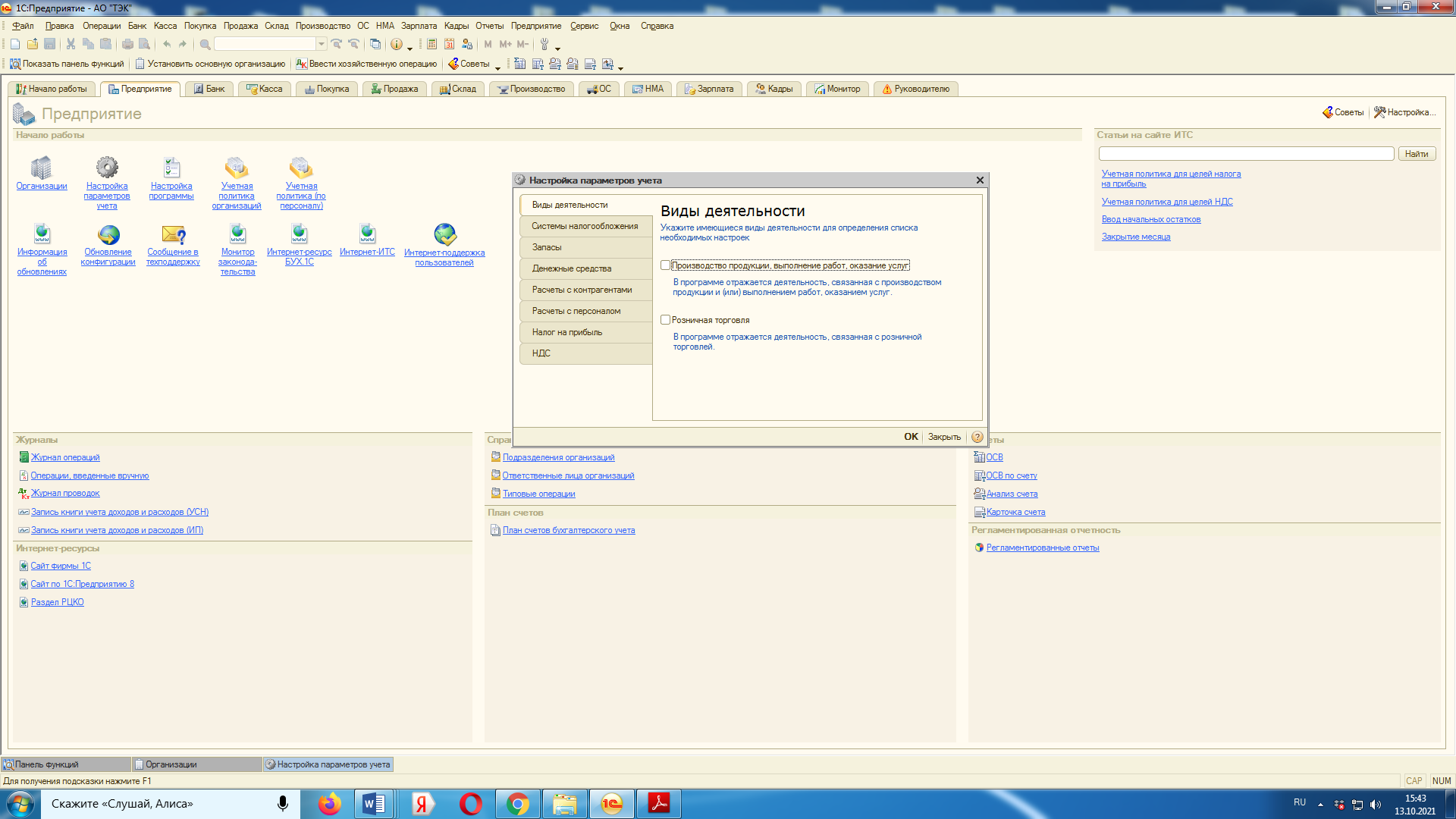1456x819 pixels.
Task: Enable Розничная торговля checkbox
Action: pyautogui.click(x=665, y=320)
